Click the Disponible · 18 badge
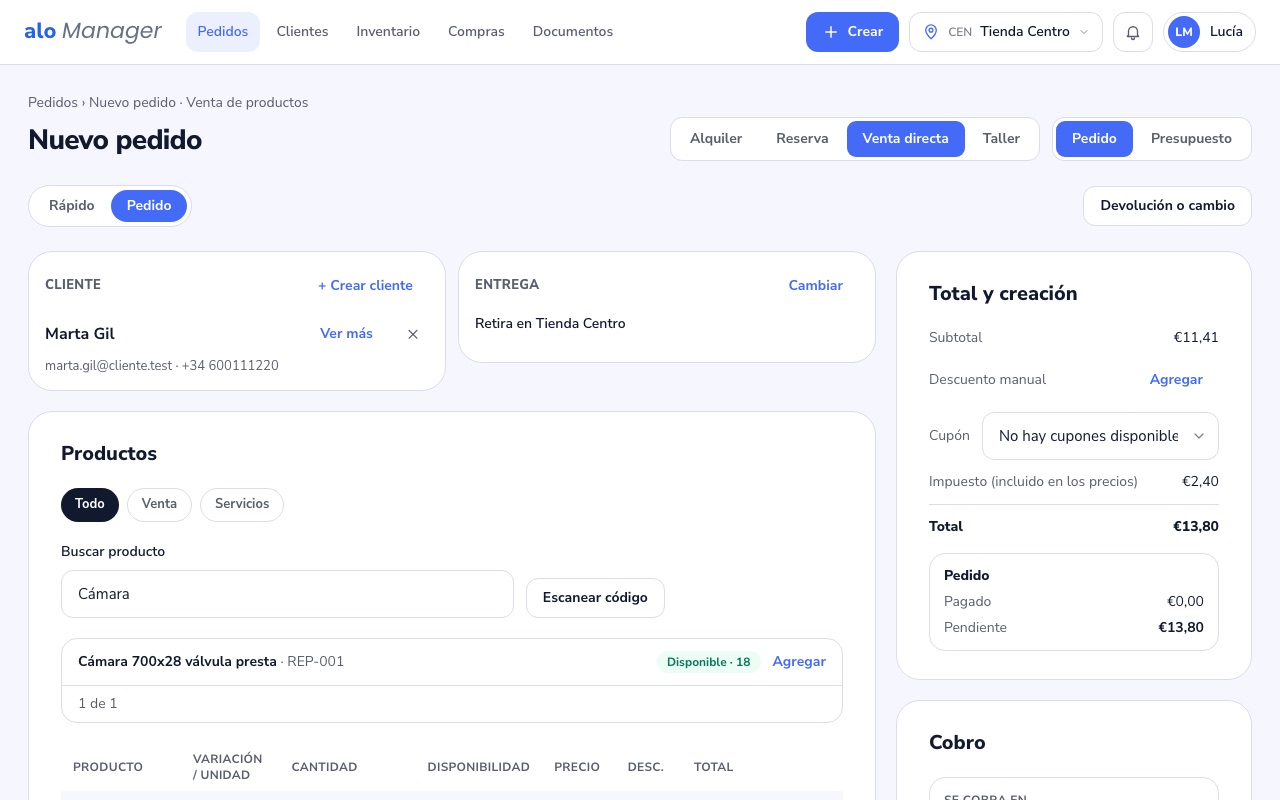The height and width of the screenshot is (800, 1280). click(709, 662)
